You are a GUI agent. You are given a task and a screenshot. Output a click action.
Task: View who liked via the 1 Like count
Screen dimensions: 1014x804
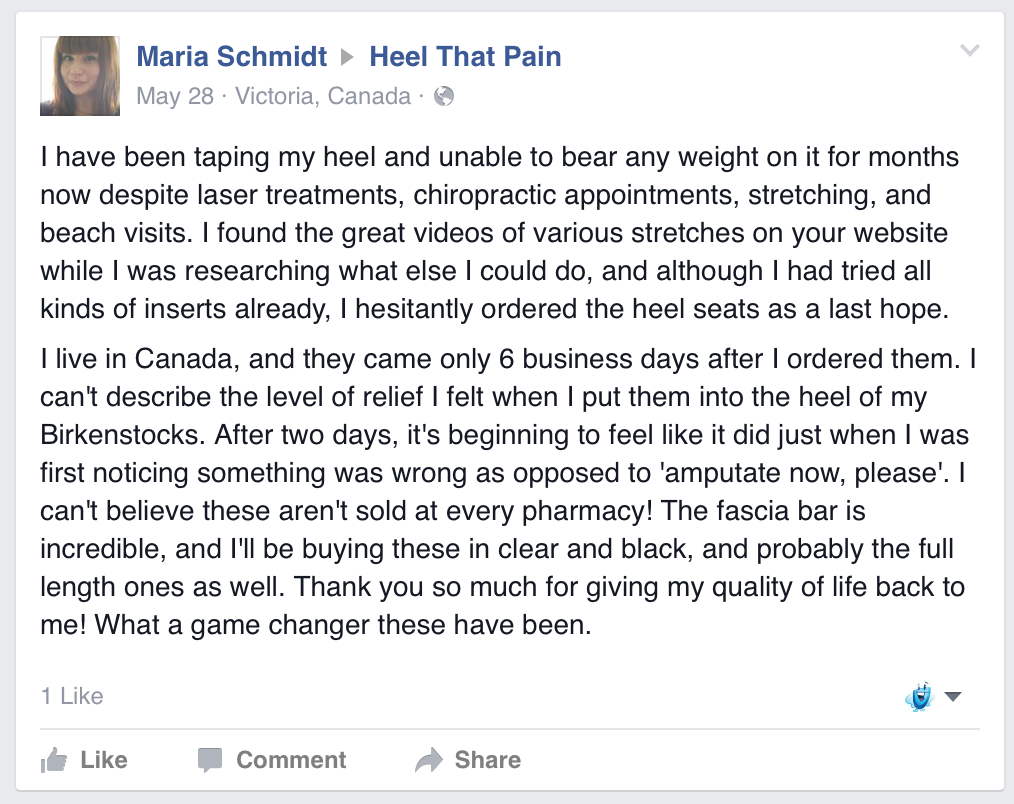point(72,696)
